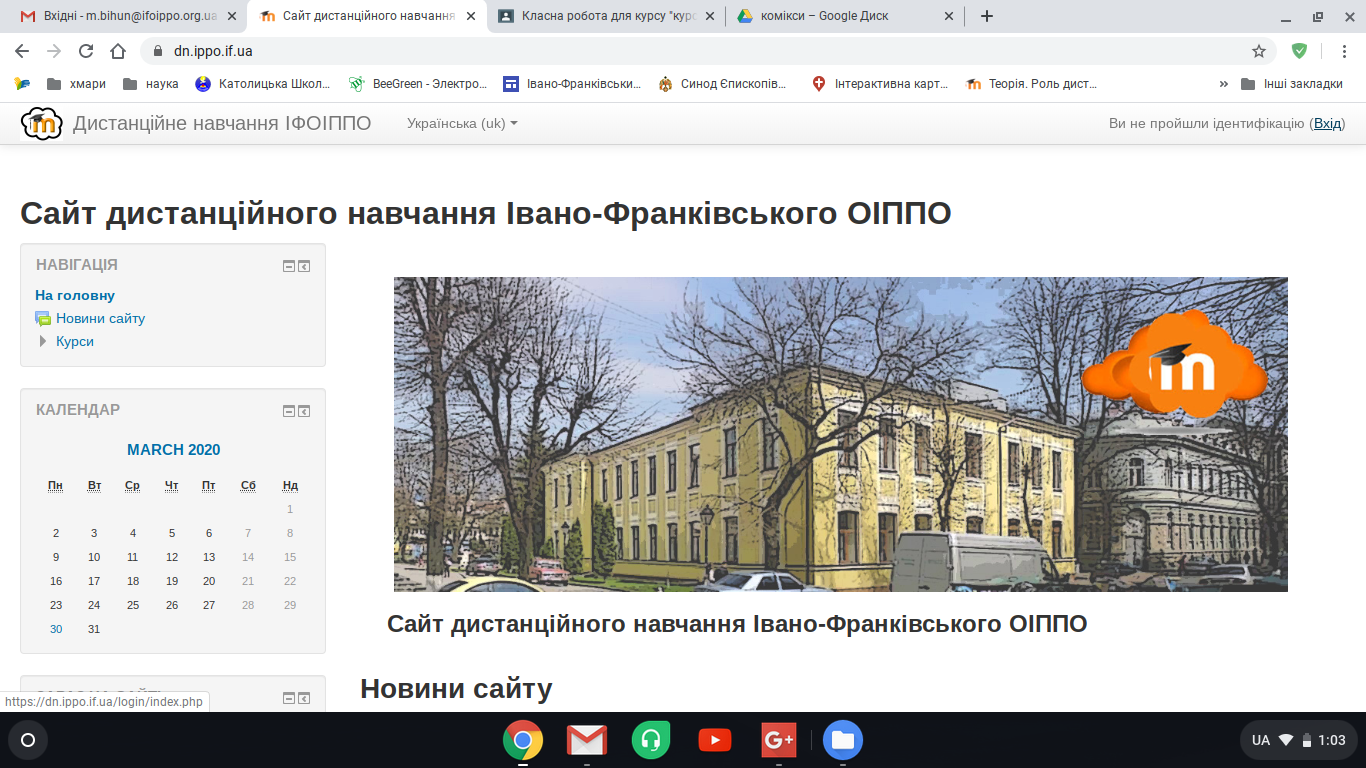
Task: Reload the page with the refresh icon
Action: 86,51
